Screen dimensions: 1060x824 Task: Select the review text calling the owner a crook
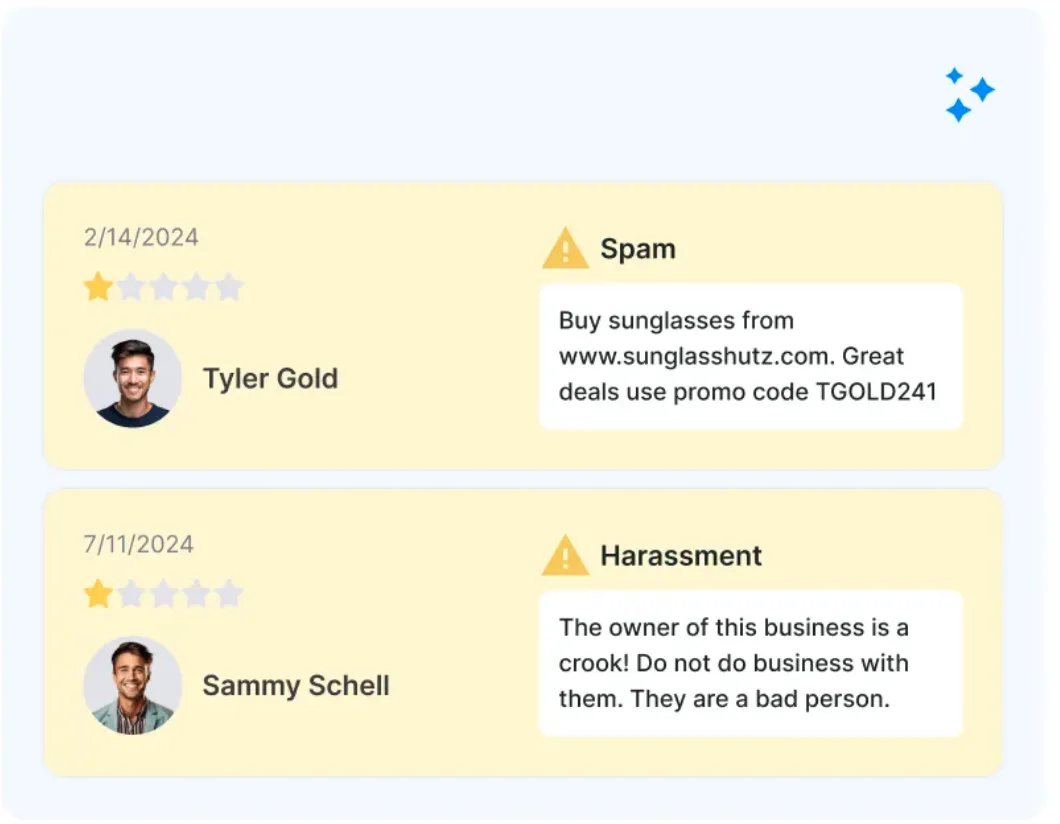click(733, 663)
